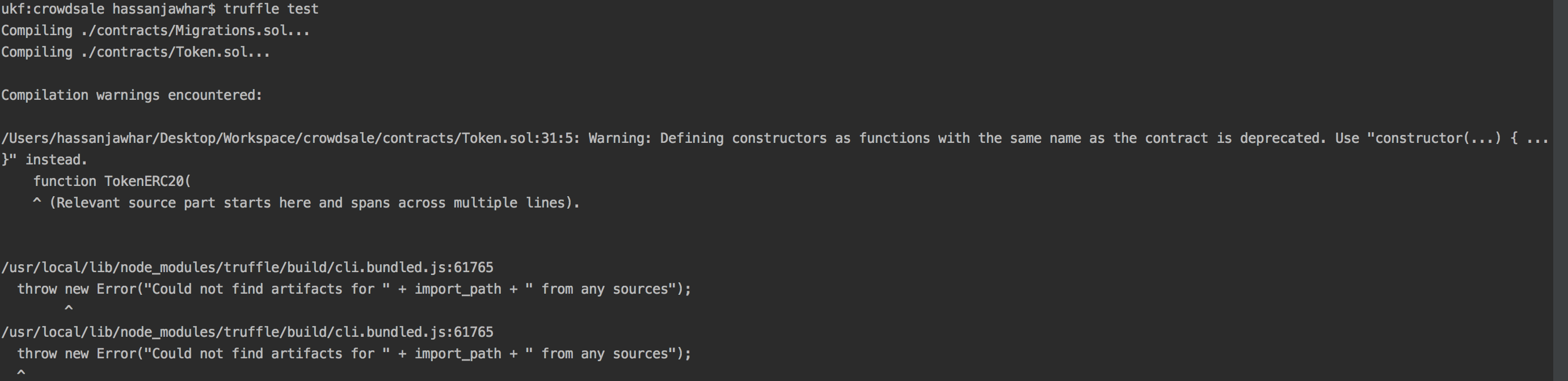Click the first 'throw new Error' line
Screen dimensions: 1568x381
[x=354, y=290]
